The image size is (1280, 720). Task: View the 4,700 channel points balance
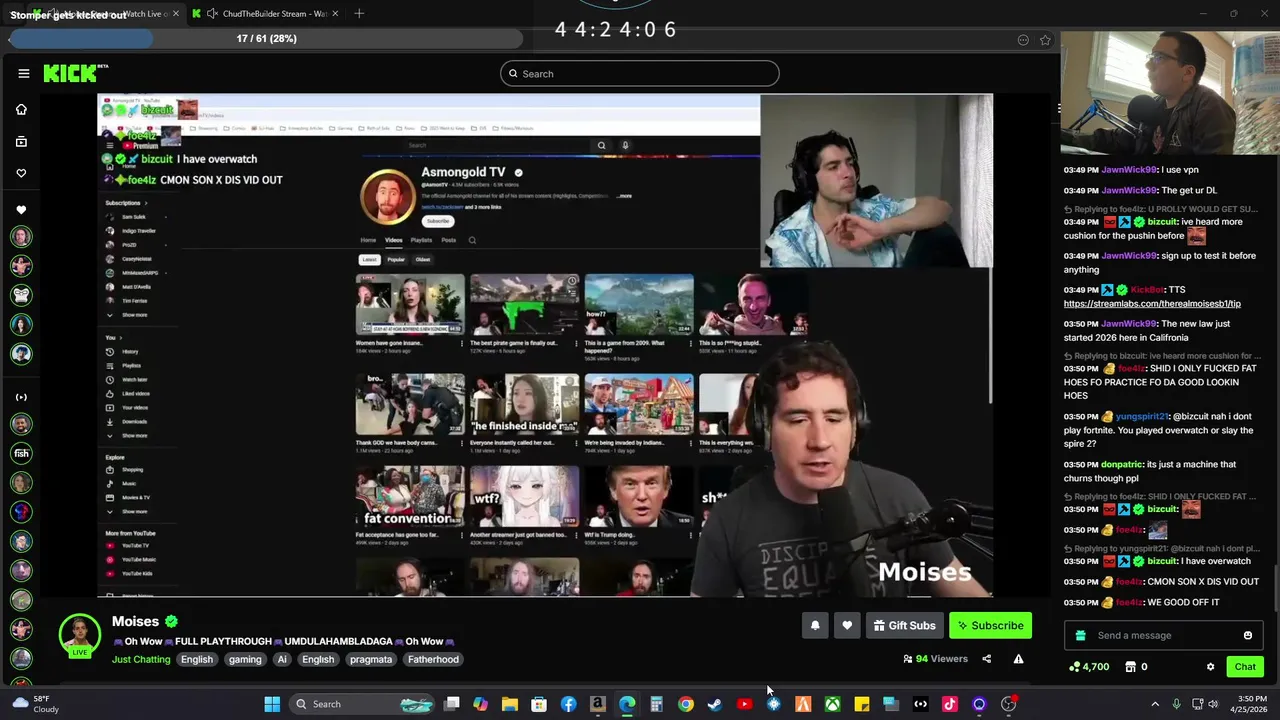(x=1089, y=666)
